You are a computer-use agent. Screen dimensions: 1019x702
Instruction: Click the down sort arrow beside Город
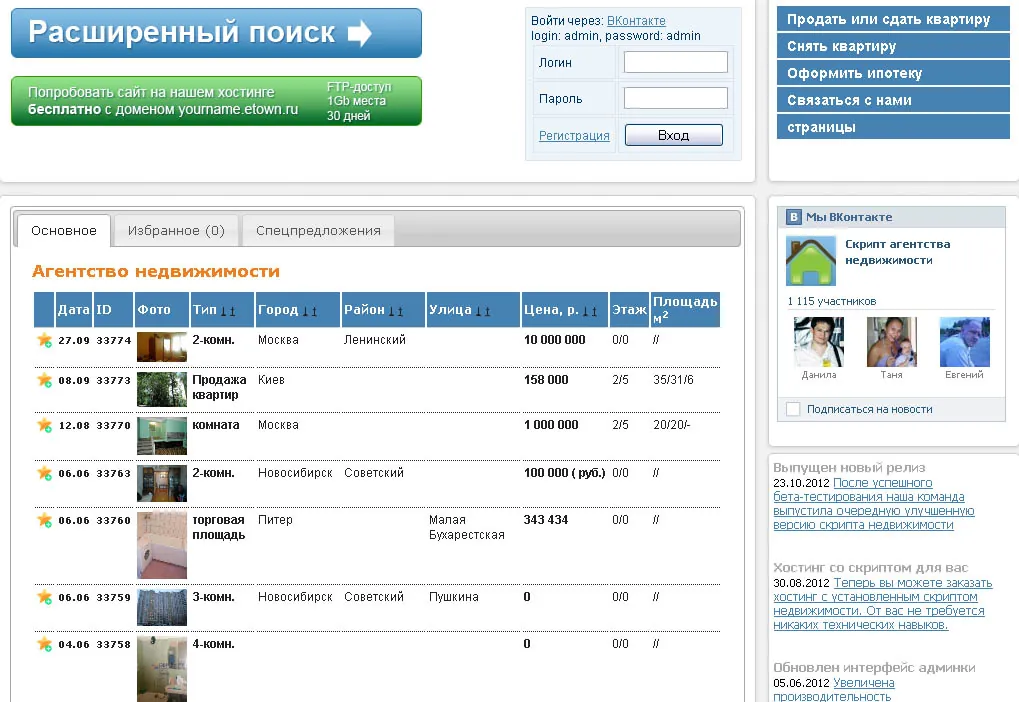pyautogui.click(x=305, y=311)
